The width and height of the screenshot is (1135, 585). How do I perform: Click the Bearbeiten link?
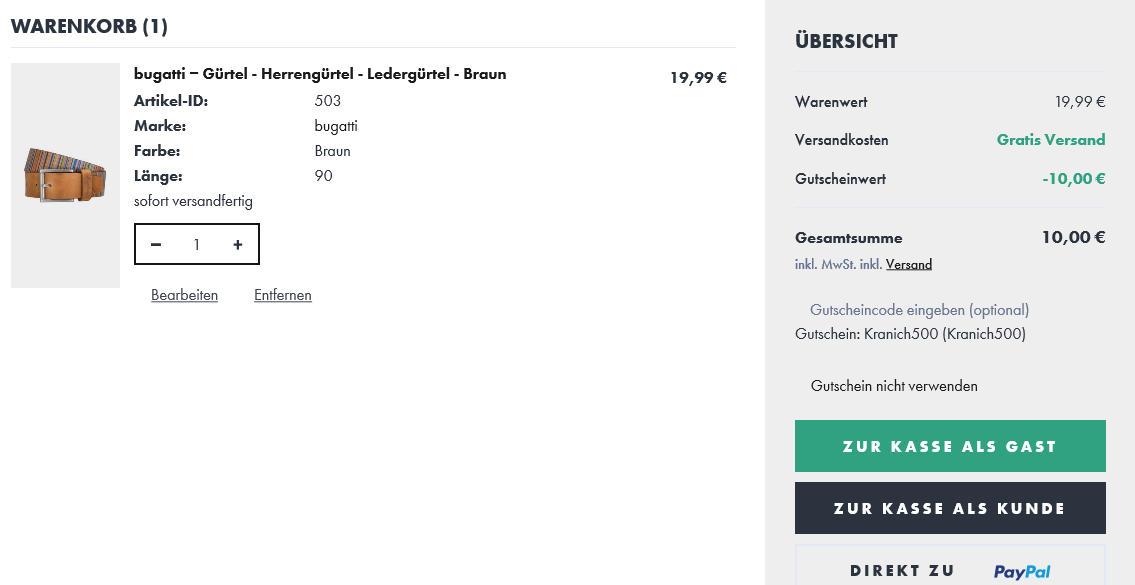[x=184, y=295]
